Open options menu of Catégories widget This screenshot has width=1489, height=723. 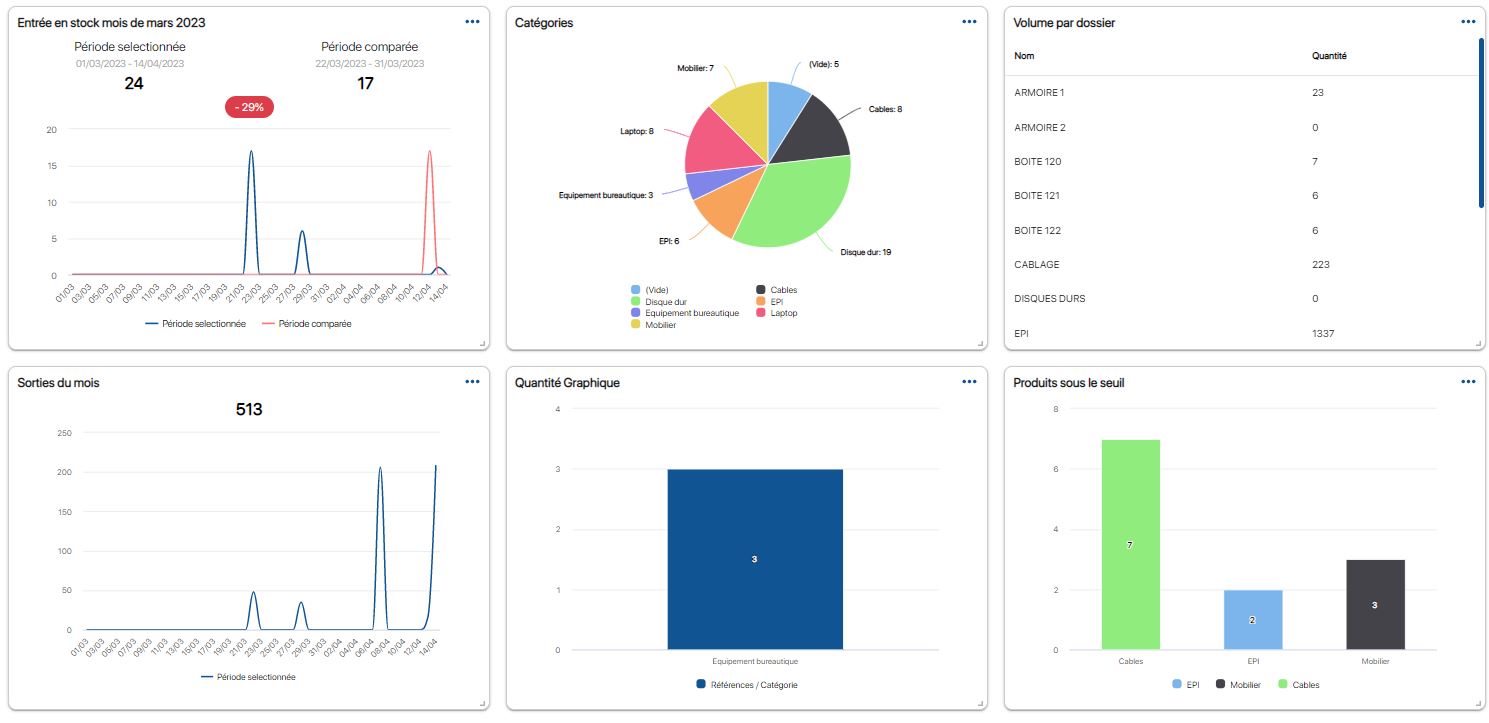click(969, 21)
